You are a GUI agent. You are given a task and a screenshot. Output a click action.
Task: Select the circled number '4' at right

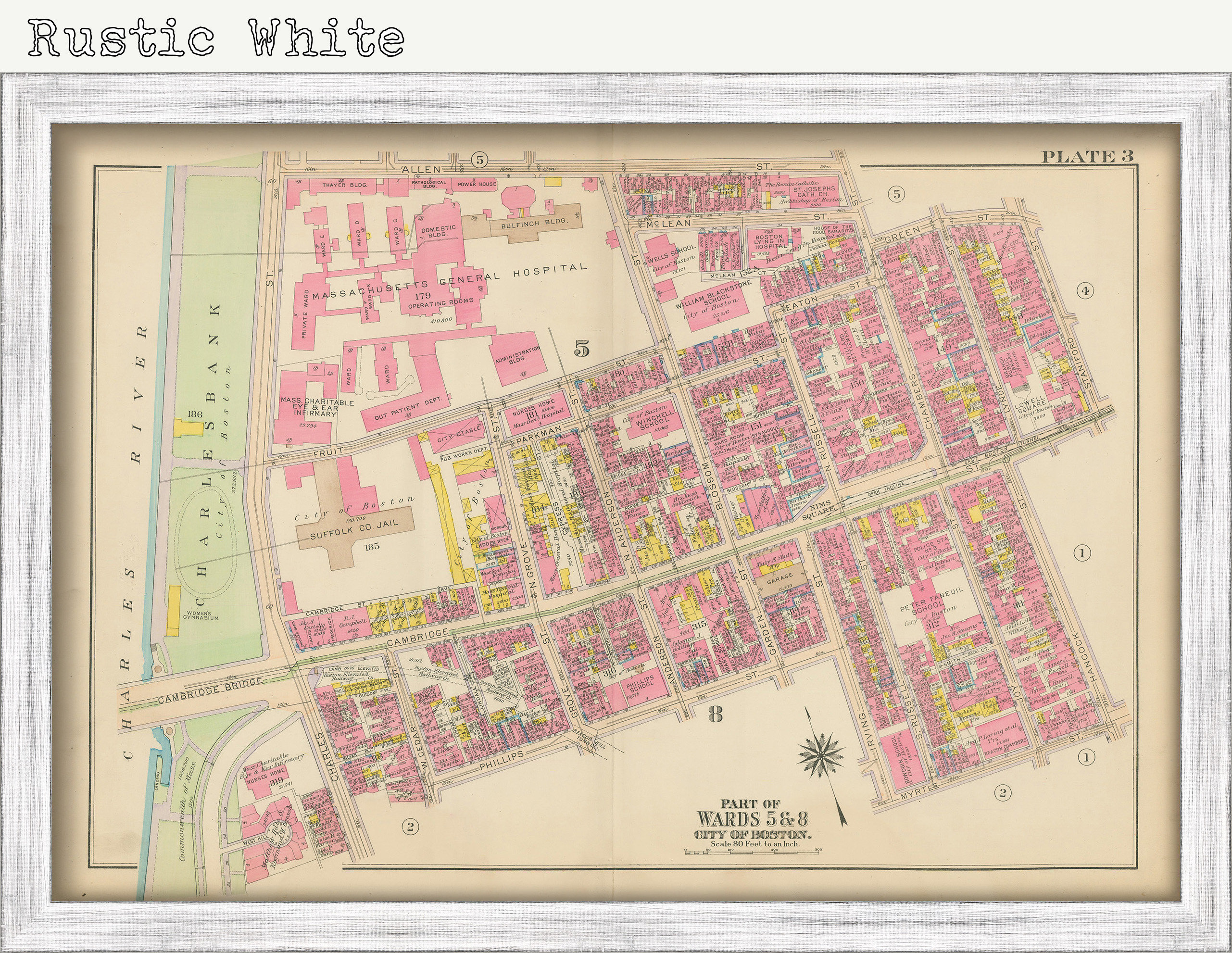click(x=1085, y=291)
